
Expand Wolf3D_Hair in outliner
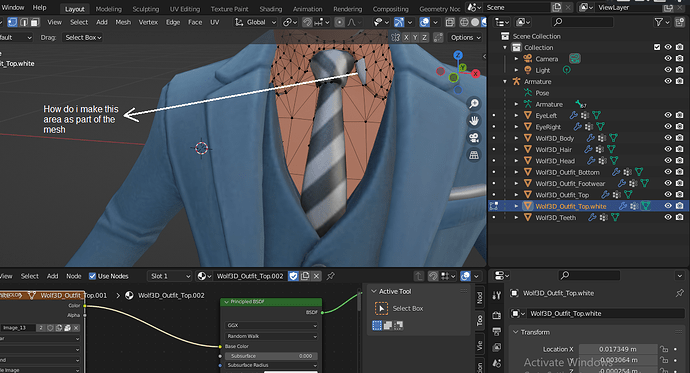pos(516,150)
